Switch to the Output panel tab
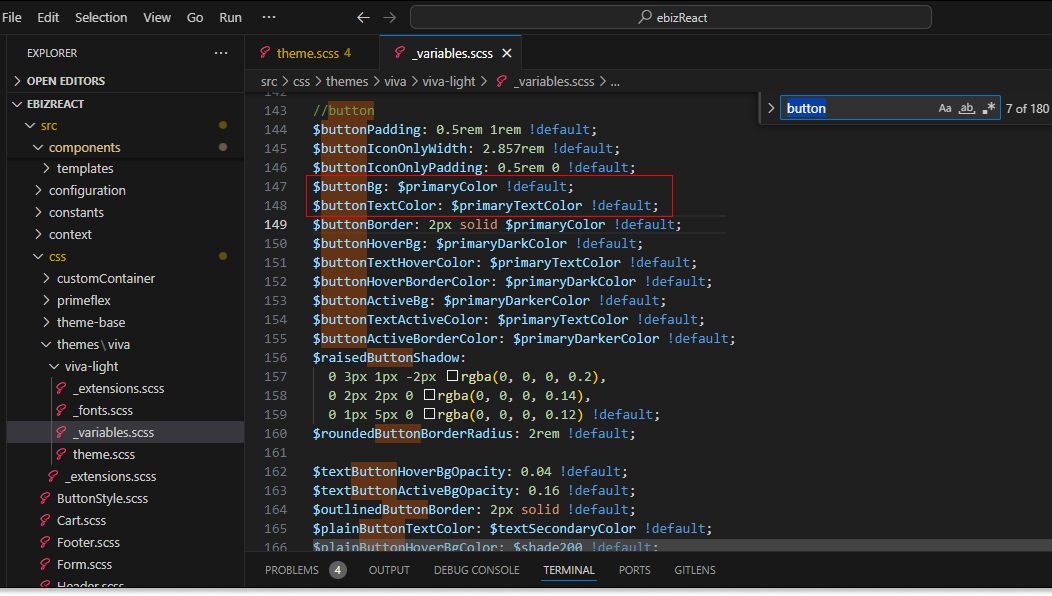This screenshot has height=596, width=1052. click(389, 570)
